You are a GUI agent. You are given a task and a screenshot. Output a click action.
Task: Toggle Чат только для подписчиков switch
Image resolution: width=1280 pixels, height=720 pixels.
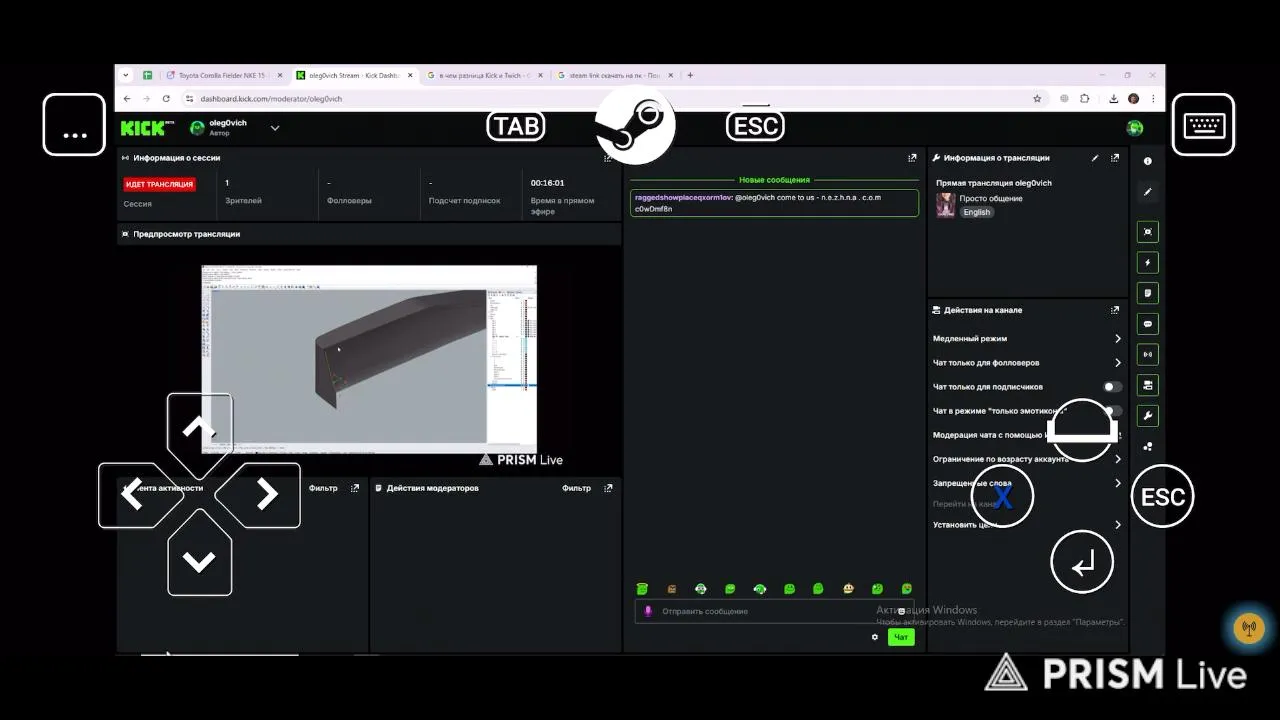click(1112, 387)
